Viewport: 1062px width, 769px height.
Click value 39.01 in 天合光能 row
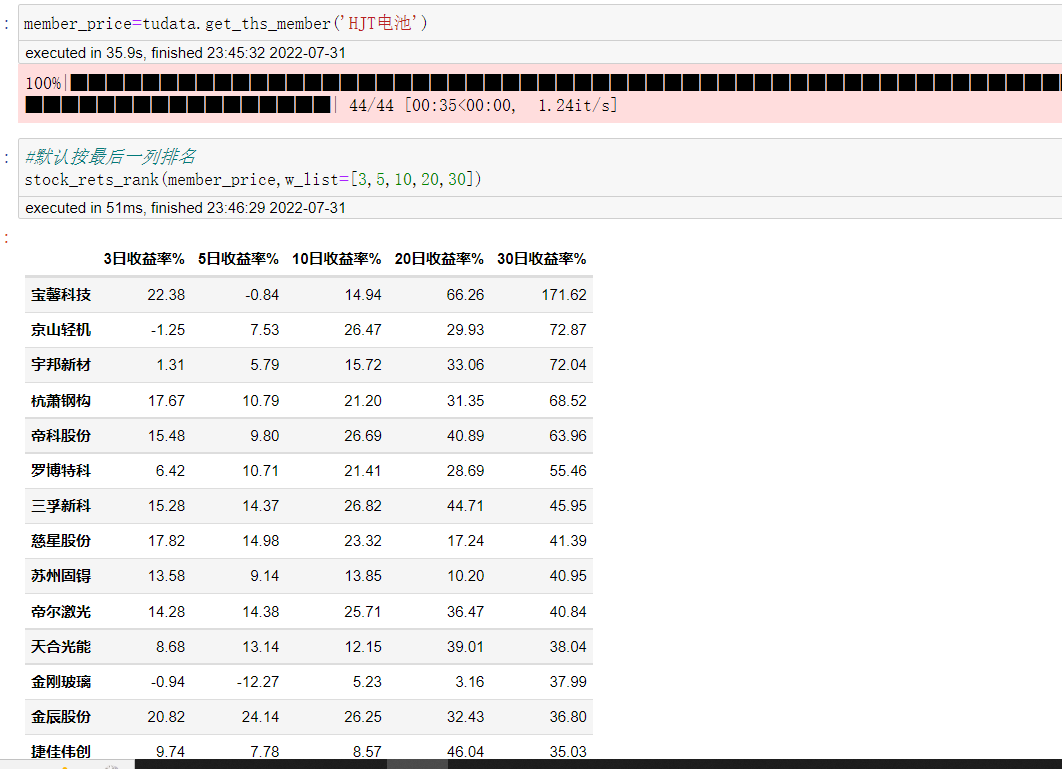point(465,646)
